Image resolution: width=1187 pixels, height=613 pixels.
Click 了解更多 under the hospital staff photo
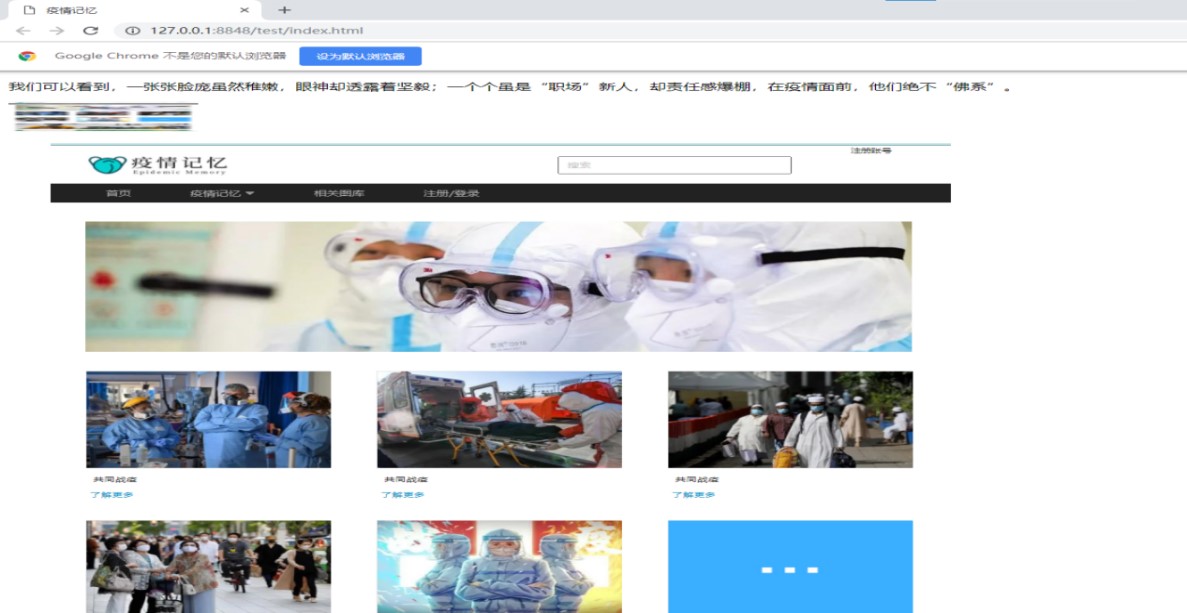coord(111,495)
